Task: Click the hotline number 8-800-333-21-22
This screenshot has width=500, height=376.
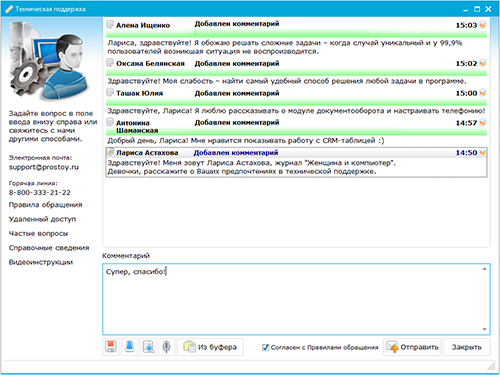Action: point(40,192)
